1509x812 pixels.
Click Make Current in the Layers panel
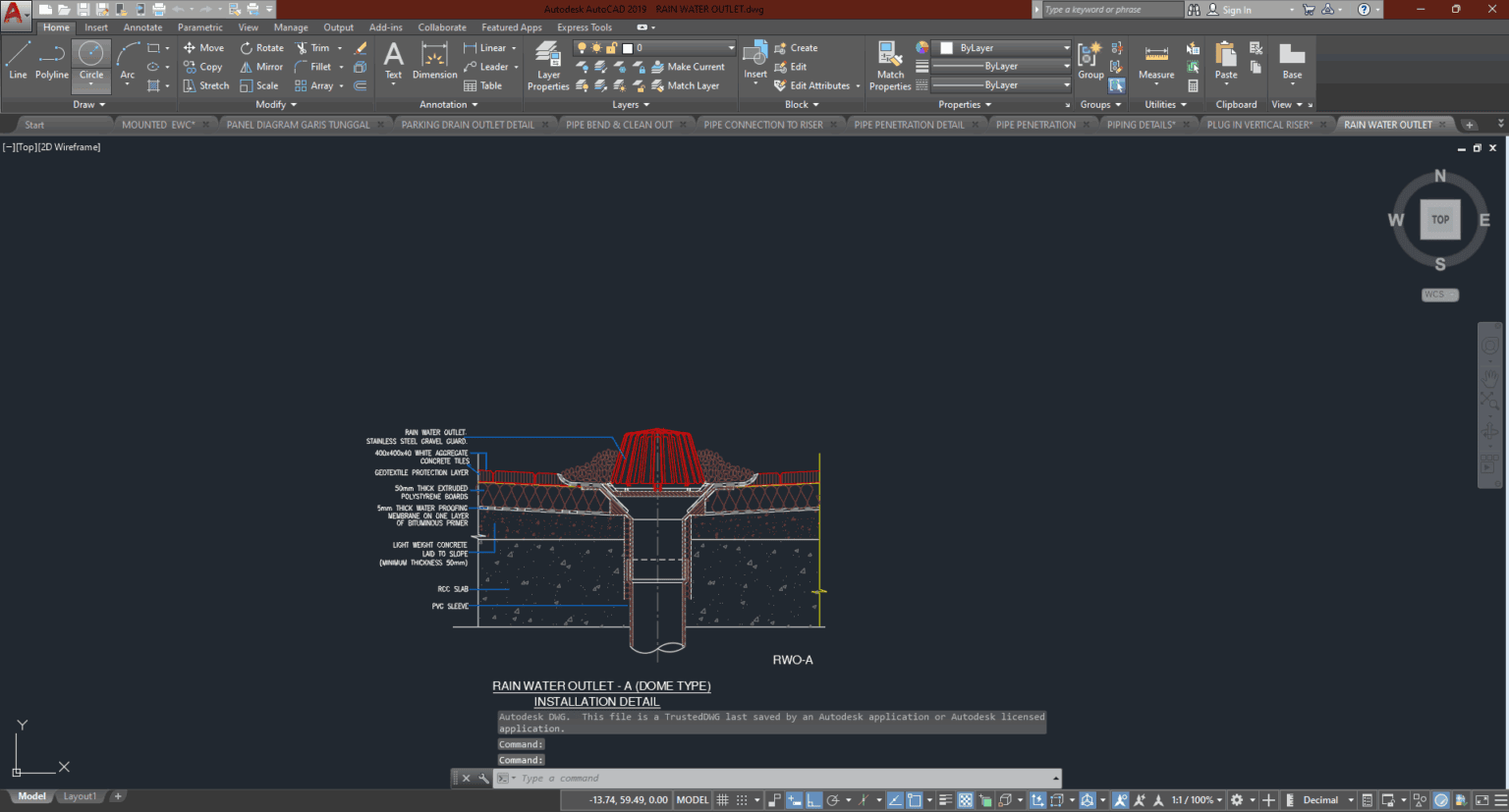pyautogui.click(x=691, y=66)
